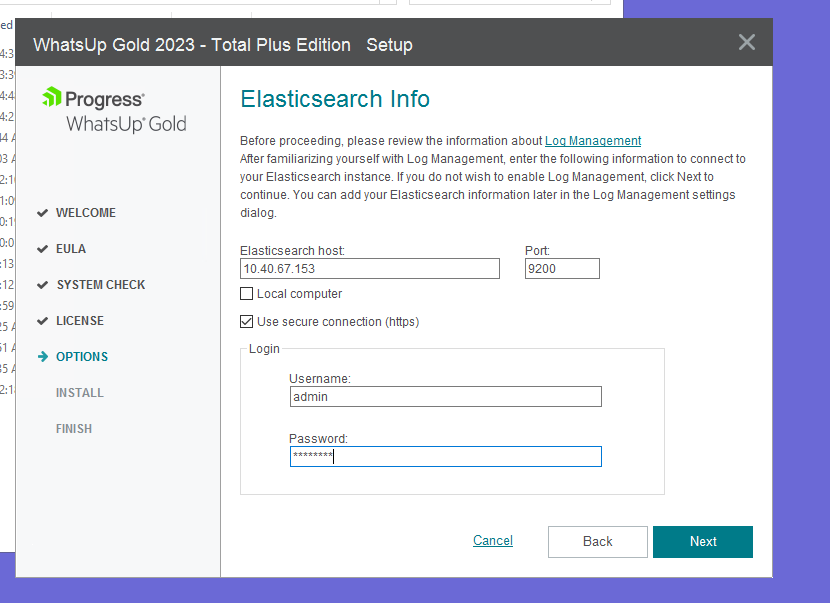Click the checkmark beside EULA

click(41, 248)
